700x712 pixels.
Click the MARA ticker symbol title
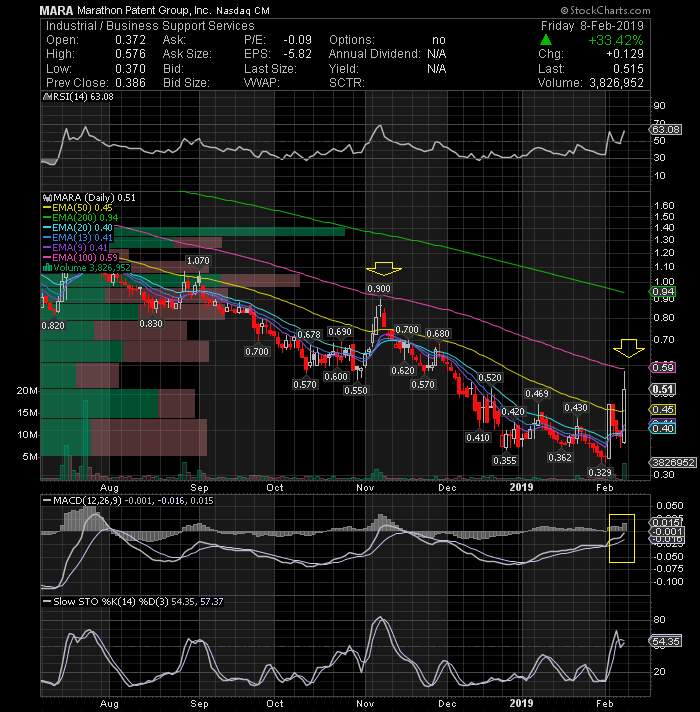56,10
